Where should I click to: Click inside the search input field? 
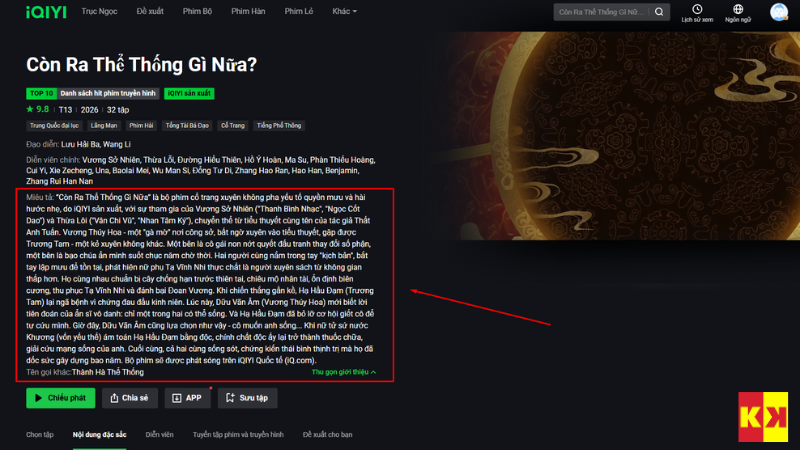[x=601, y=12]
